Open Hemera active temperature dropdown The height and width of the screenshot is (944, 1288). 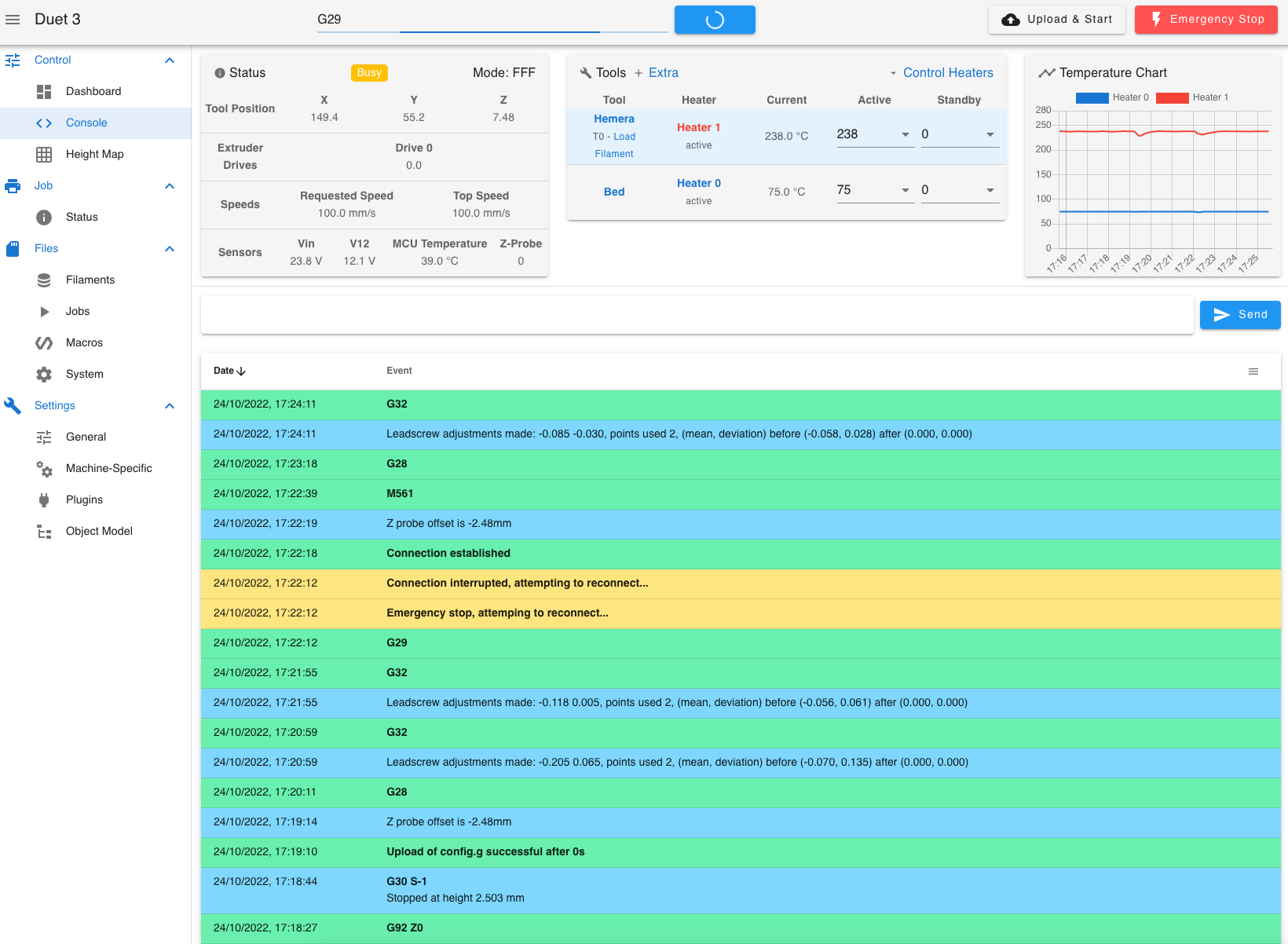click(906, 134)
